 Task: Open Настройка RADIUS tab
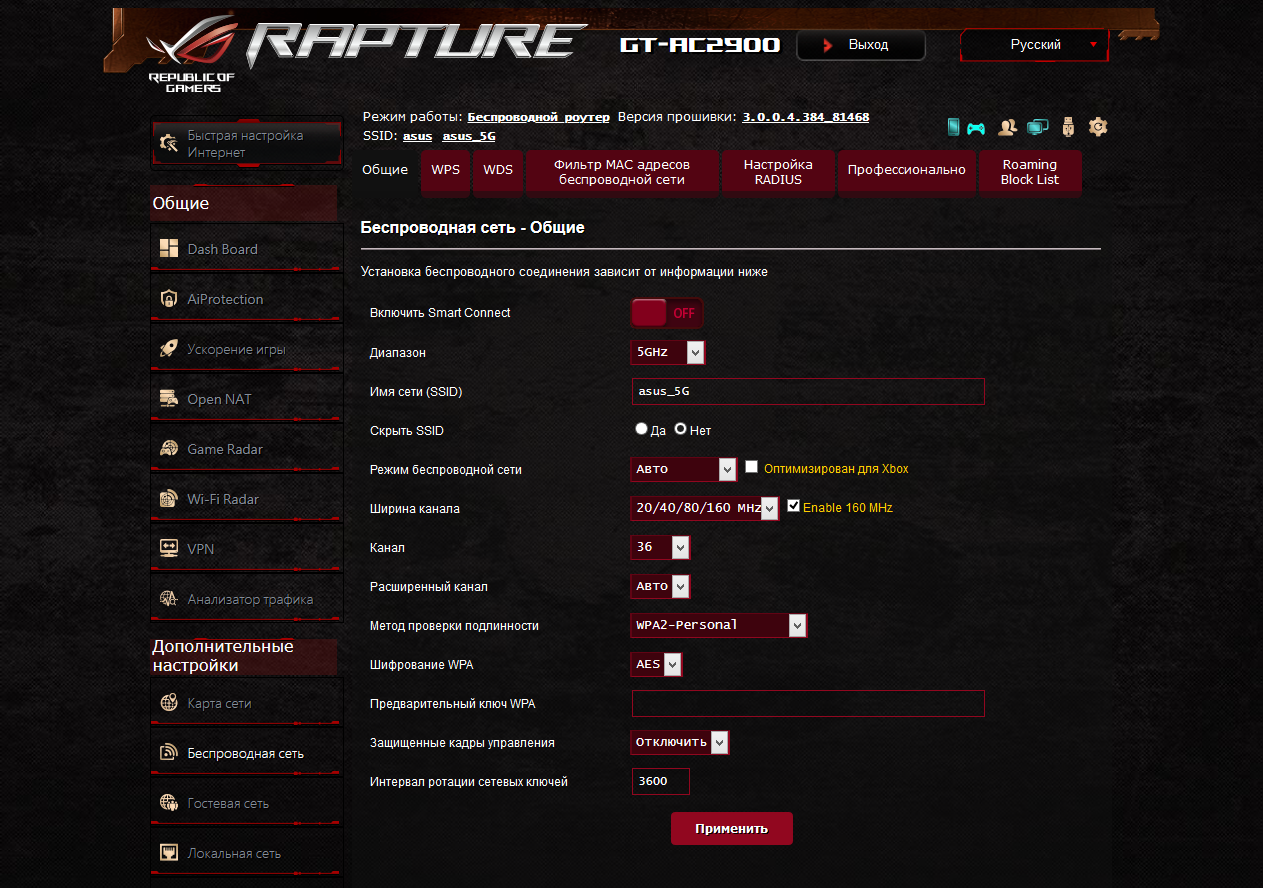point(779,172)
